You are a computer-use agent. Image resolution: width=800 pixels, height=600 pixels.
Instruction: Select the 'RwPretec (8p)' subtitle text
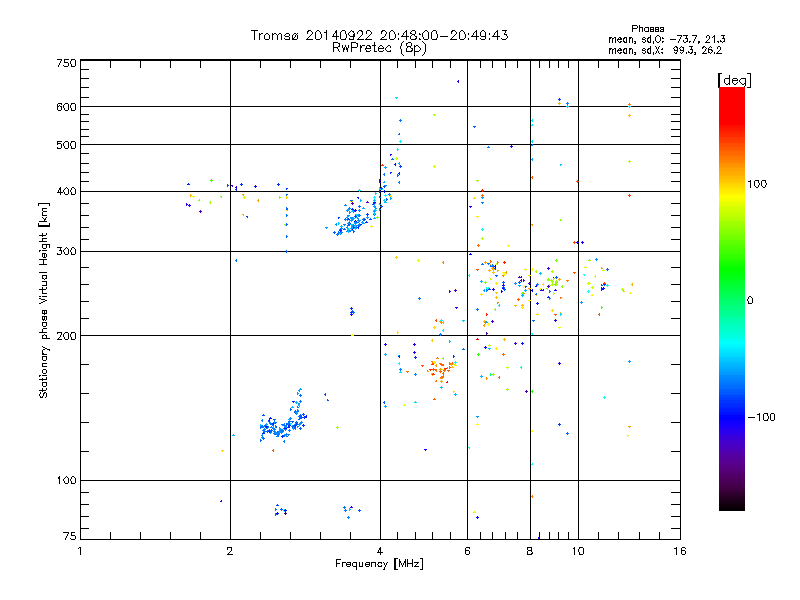point(379,48)
